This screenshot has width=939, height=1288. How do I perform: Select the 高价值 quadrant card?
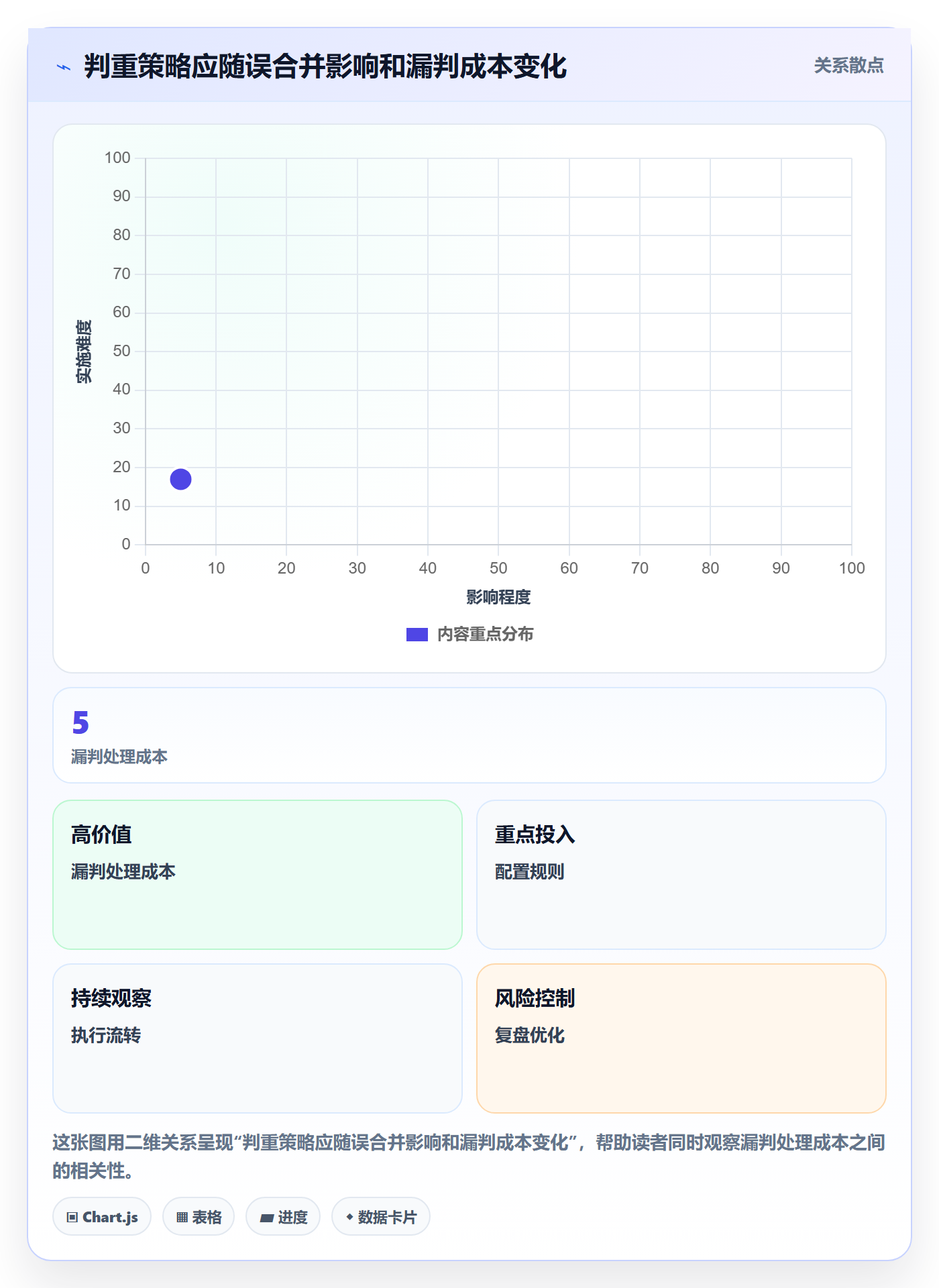pos(258,874)
